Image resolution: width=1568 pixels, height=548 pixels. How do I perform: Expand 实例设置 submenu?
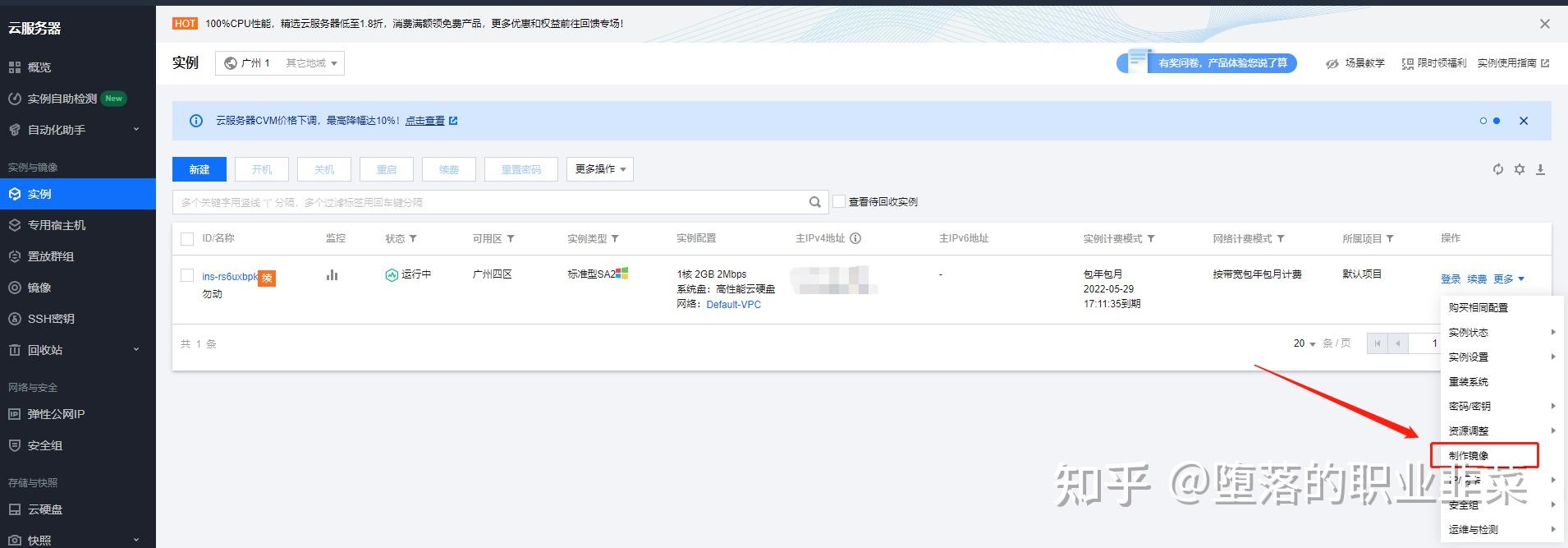[1502, 357]
